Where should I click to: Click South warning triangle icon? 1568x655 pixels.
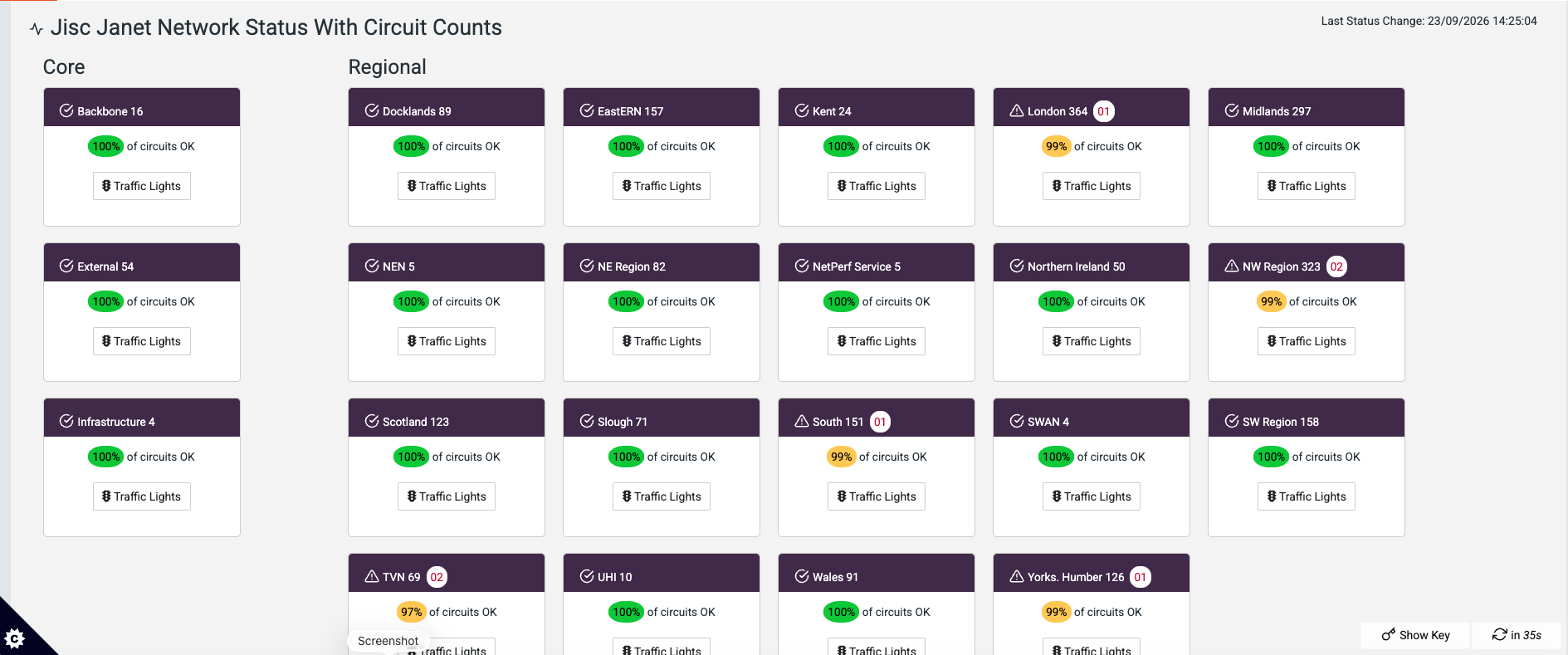[802, 421]
